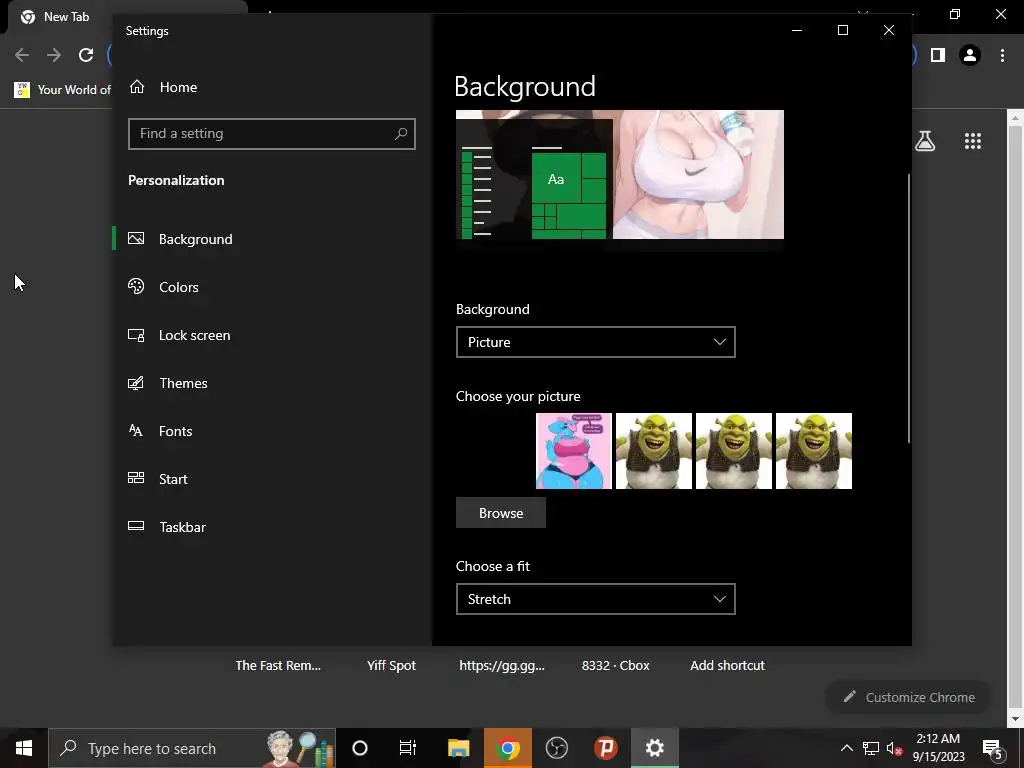Open the 8332 · Cbox shortcut
This screenshot has width=1024, height=768.
click(x=615, y=665)
